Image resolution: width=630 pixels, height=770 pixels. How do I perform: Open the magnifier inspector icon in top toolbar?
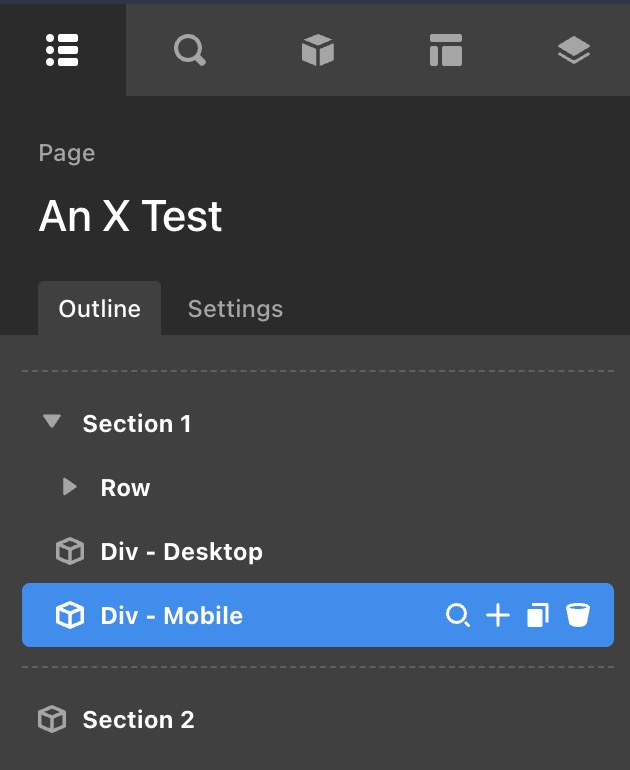(x=189, y=49)
